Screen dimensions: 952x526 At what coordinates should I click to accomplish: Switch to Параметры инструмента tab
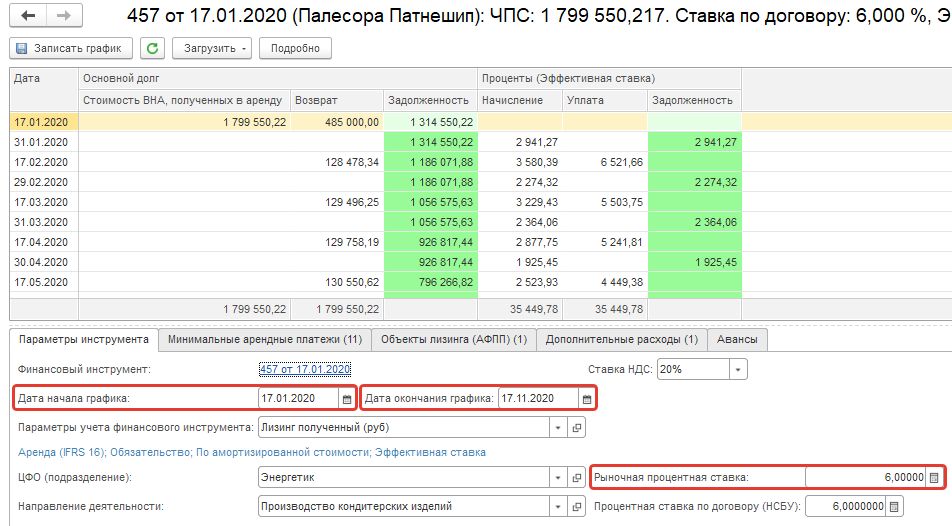tap(84, 340)
